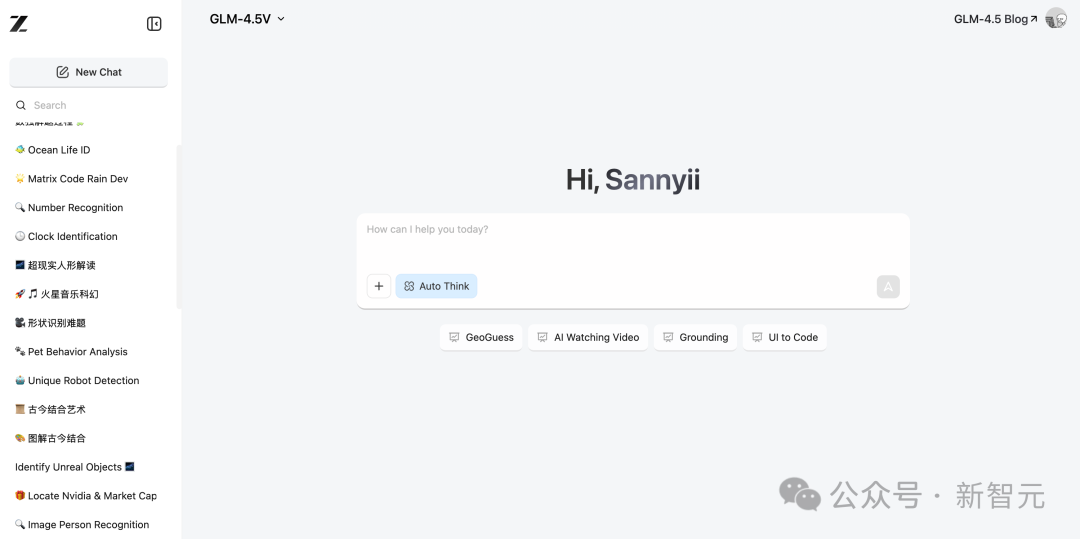Collapse the sidebar with the panel icon

click(154, 24)
